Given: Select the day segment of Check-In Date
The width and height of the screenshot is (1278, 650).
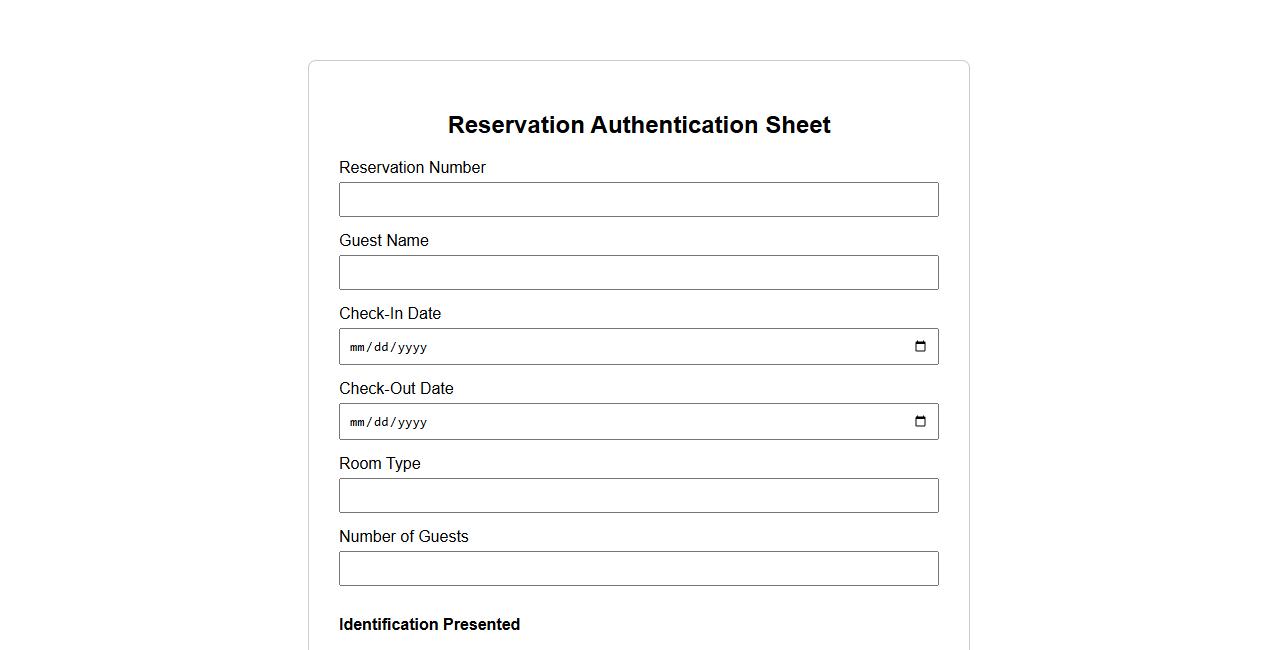Looking at the screenshot, I should click(380, 348).
